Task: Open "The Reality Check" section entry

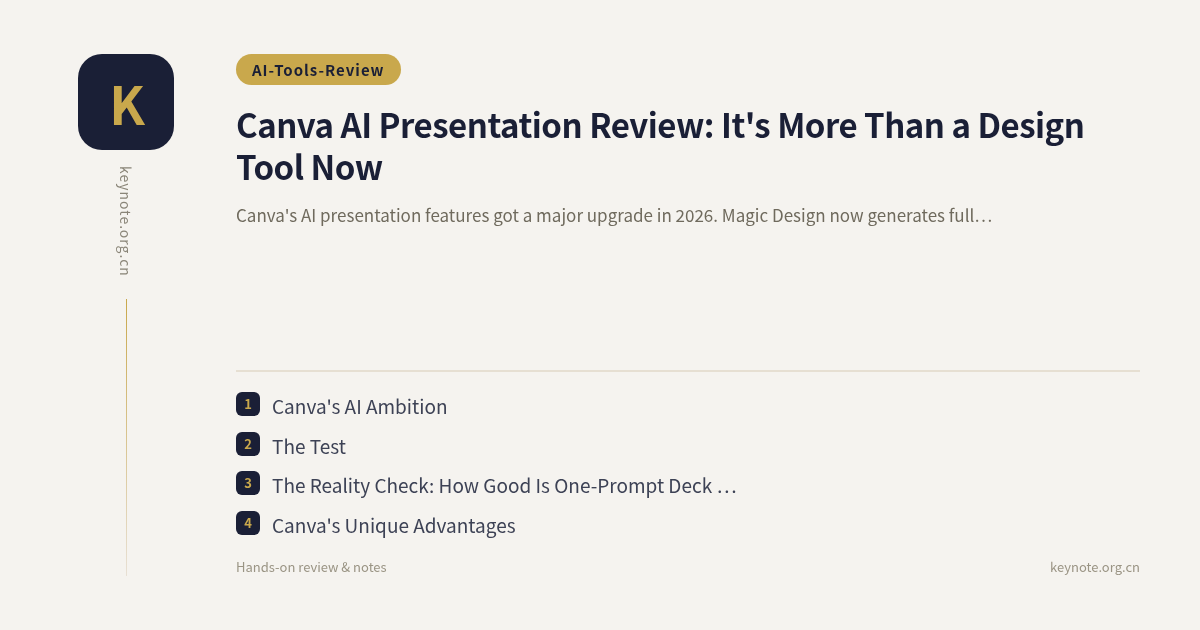Action: [504, 486]
